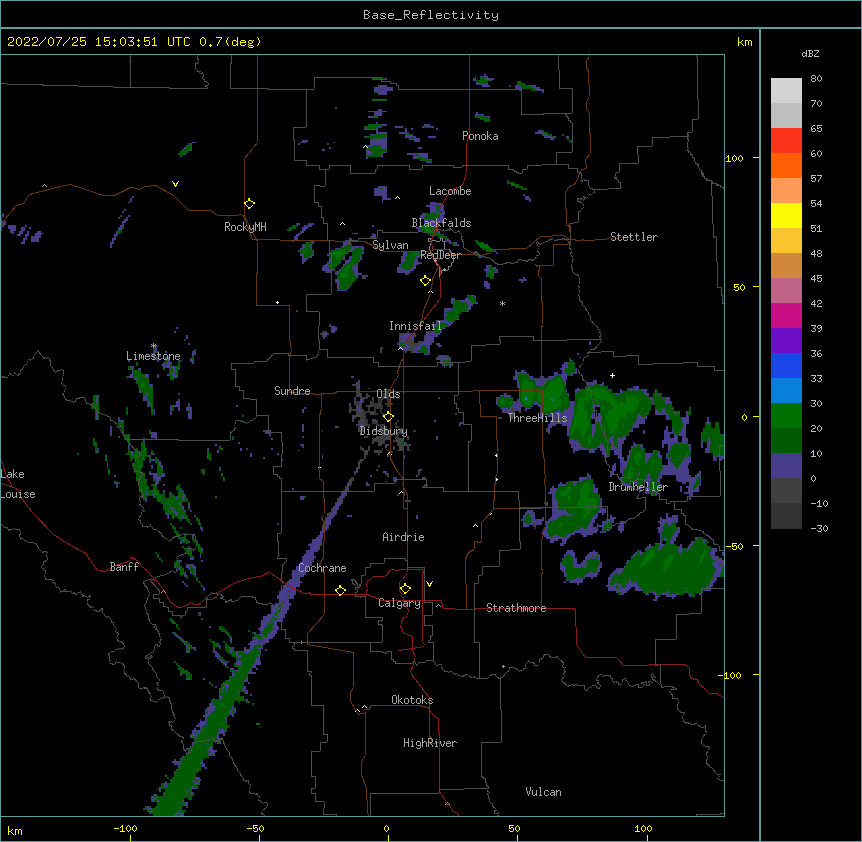
Task: Click the dBZ legend heading
Action: point(810,53)
